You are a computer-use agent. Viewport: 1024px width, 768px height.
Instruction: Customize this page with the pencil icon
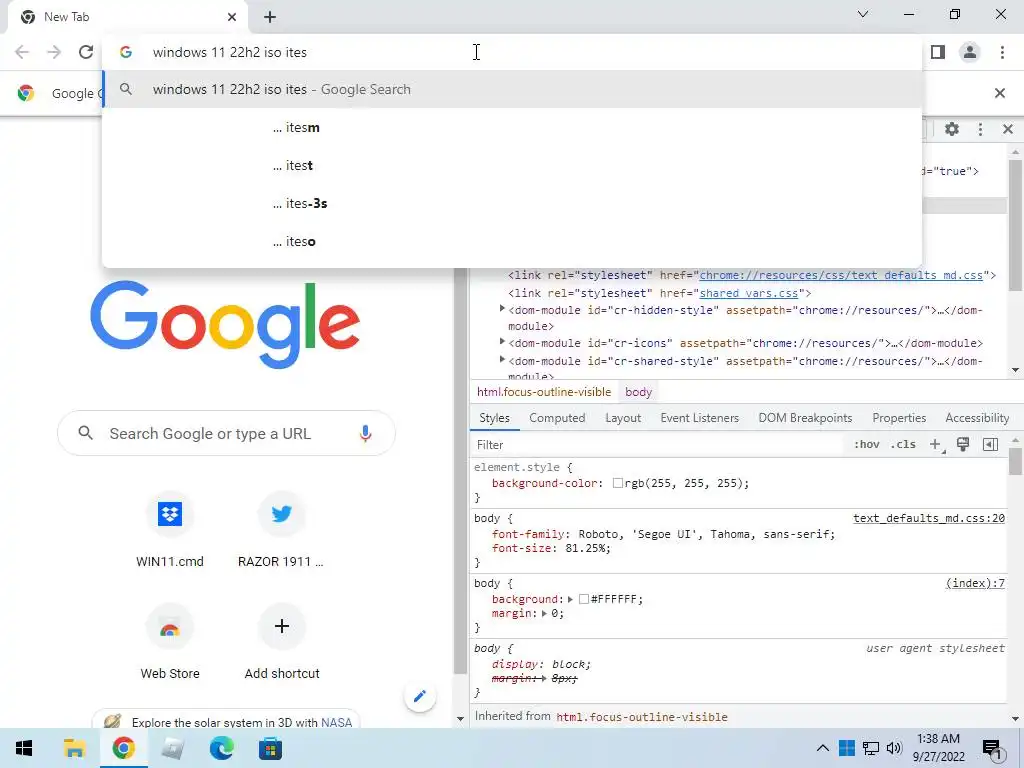[x=419, y=696]
